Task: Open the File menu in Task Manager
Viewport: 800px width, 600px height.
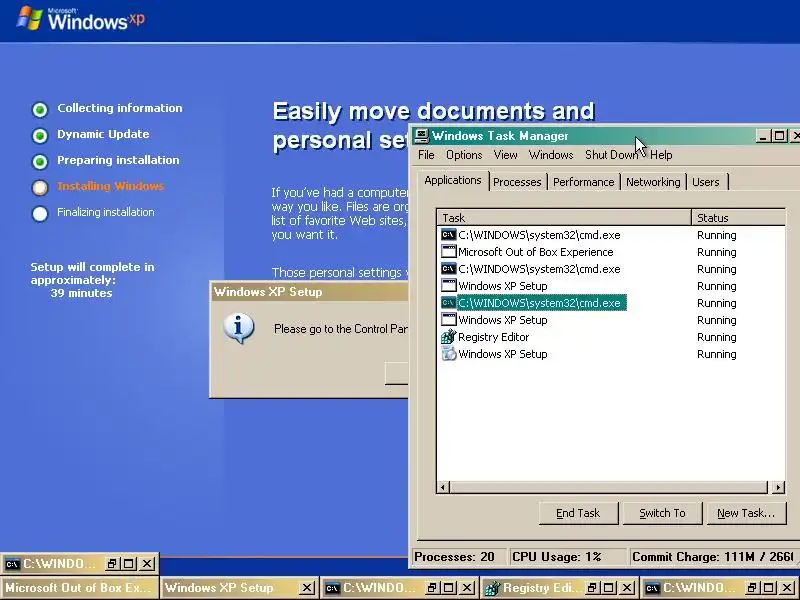Action: click(426, 155)
